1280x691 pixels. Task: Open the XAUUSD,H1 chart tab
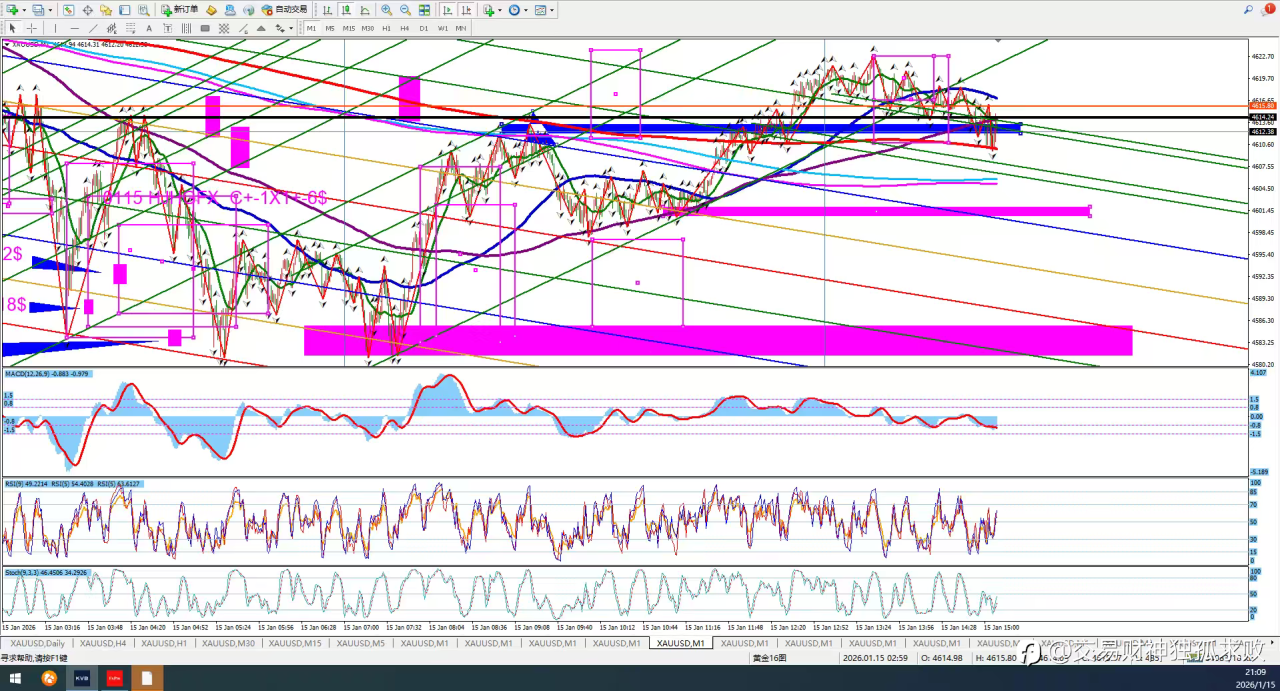164,643
